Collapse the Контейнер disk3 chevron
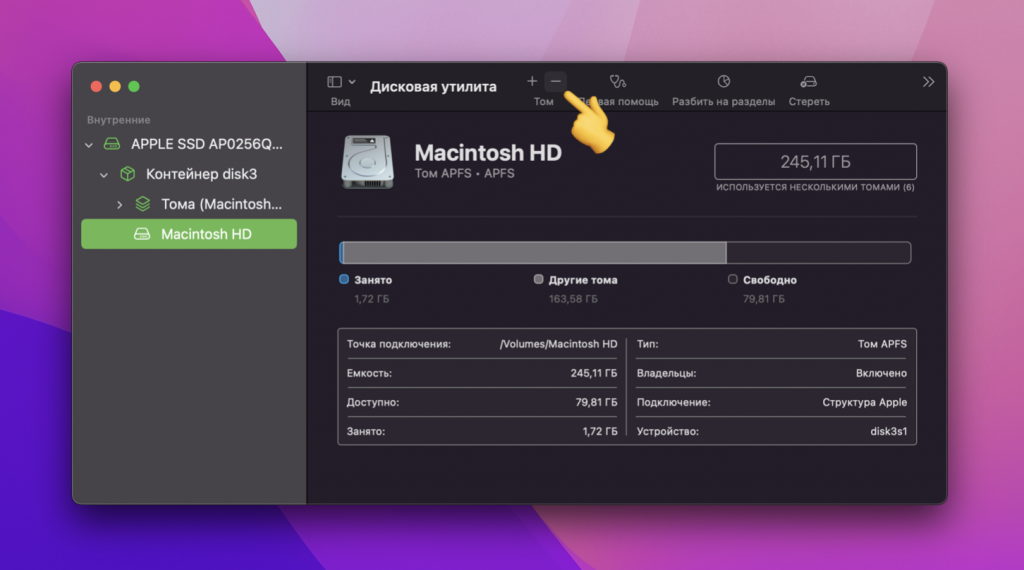 (104, 175)
